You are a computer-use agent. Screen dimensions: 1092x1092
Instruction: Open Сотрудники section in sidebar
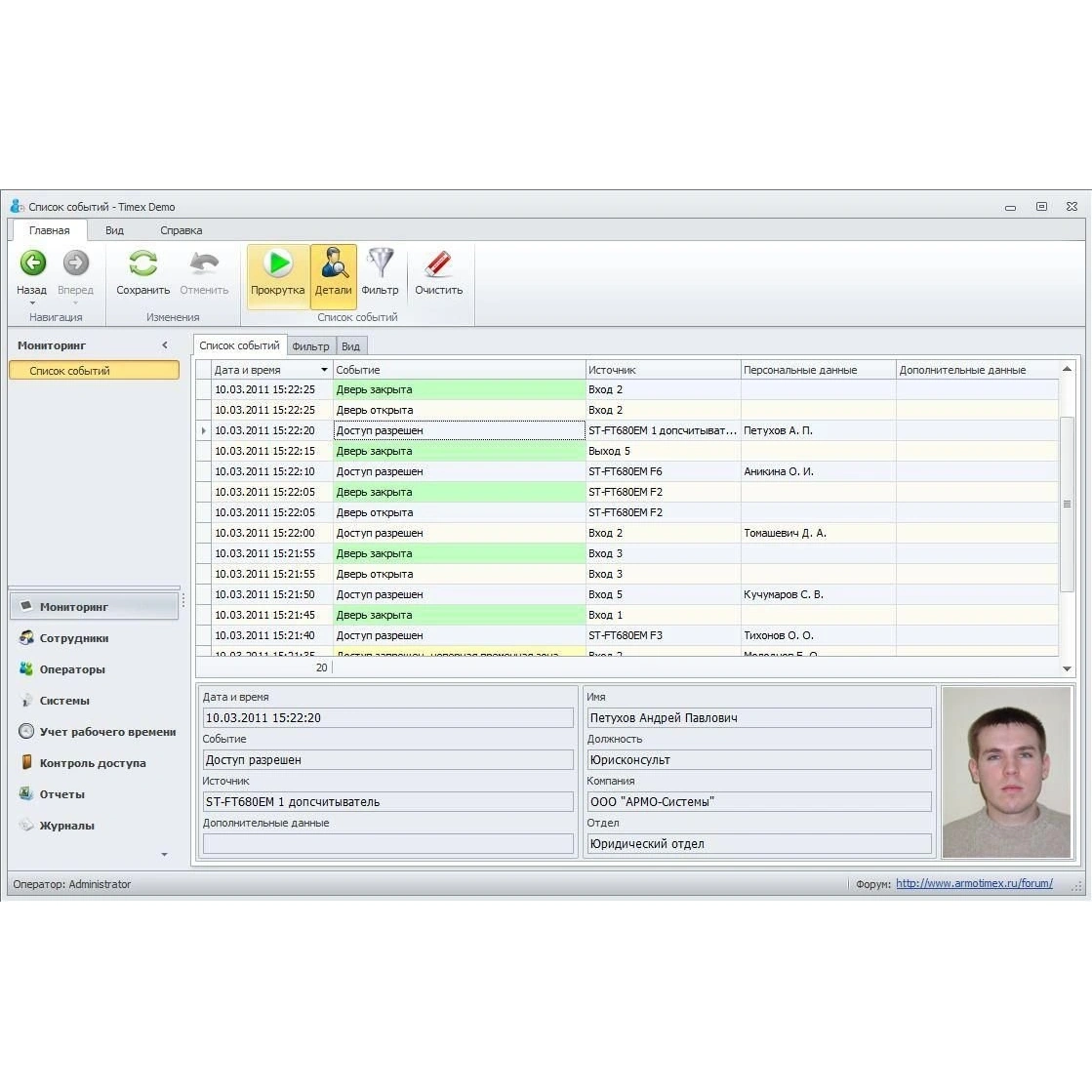[x=73, y=638]
